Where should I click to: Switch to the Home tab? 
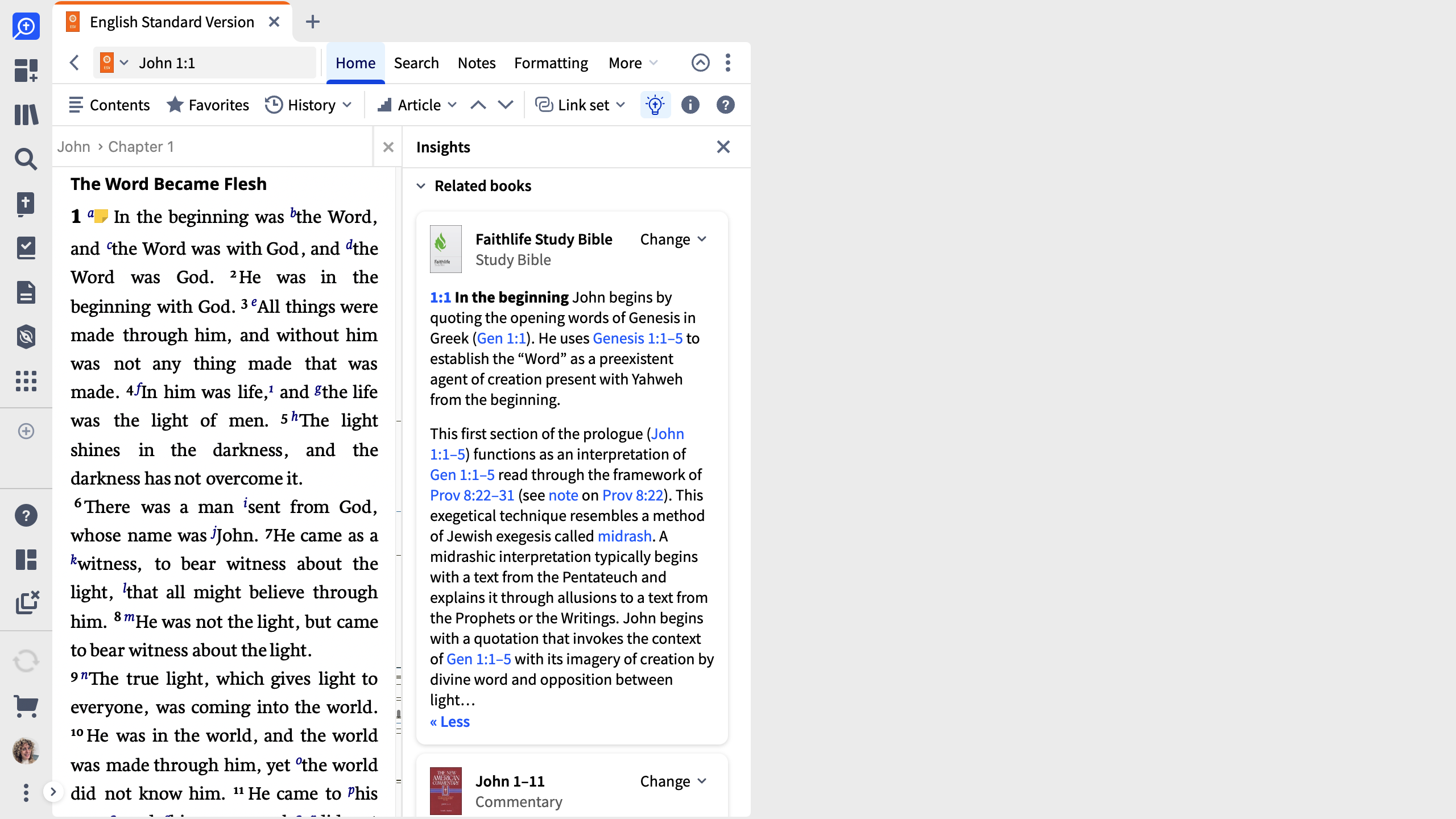pyautogui.click(x=355, y=63)
